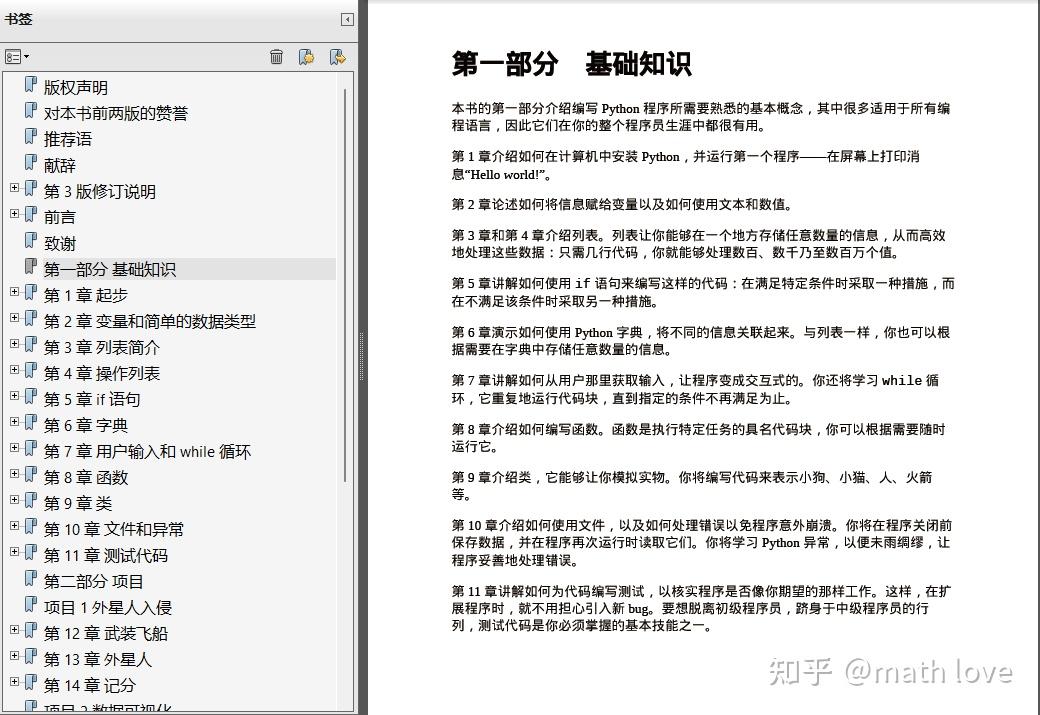Click the delete bookmark trash icon
This screenshot has height=715, width=1040.
tap(277, 57)
